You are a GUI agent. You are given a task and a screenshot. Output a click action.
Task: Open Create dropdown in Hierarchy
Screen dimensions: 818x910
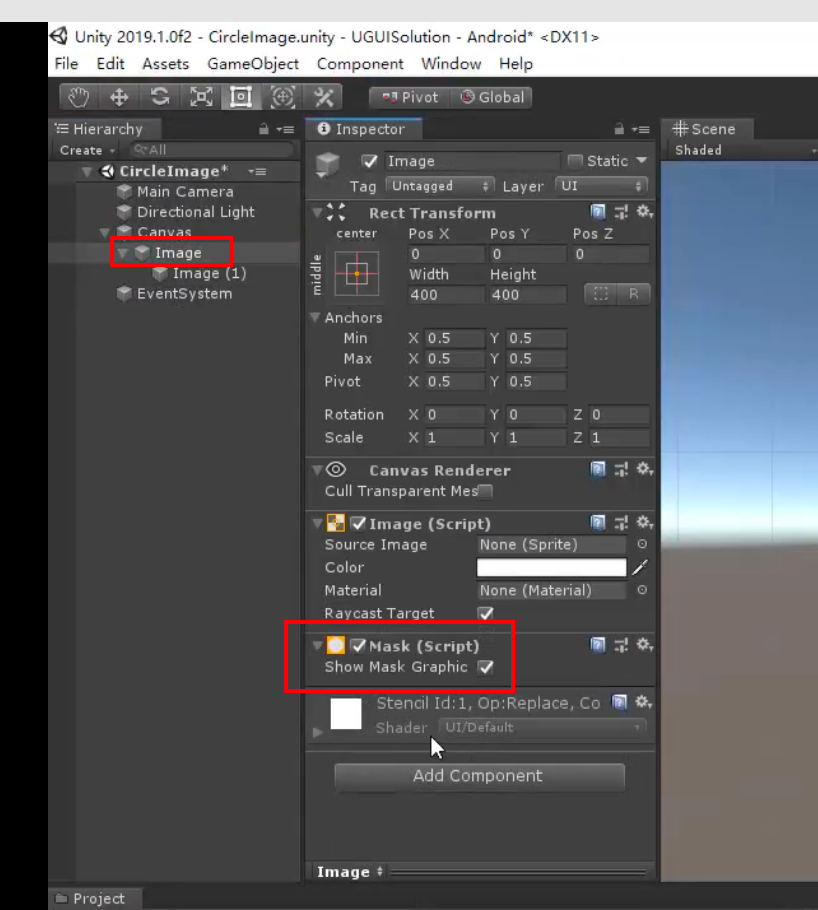coord(87,150)
